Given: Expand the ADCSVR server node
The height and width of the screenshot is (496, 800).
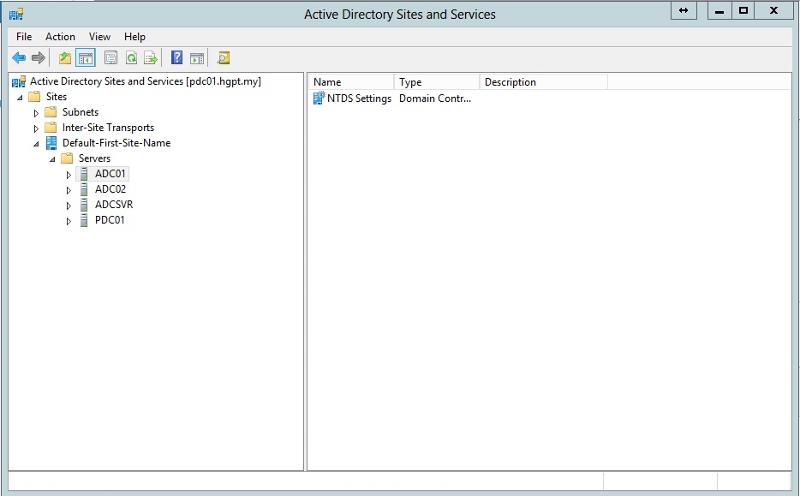Looking at the screenshot, I should pyautogui.click(x=68, y=206).
